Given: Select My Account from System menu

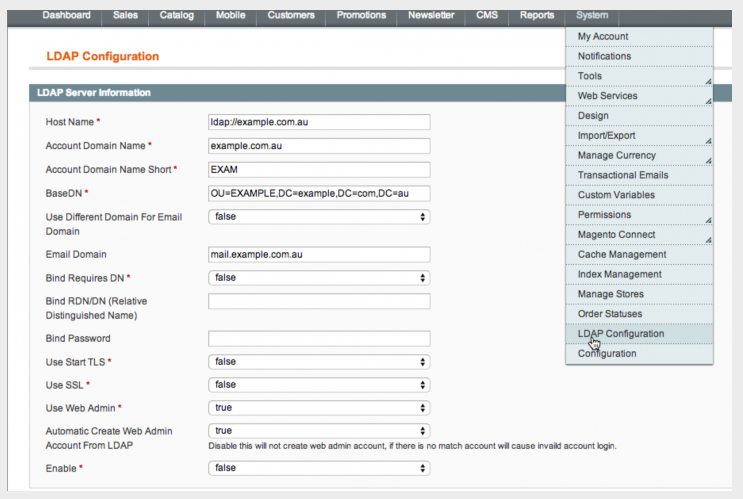Looking at the screenshot, I should click(x=639, y=36).
